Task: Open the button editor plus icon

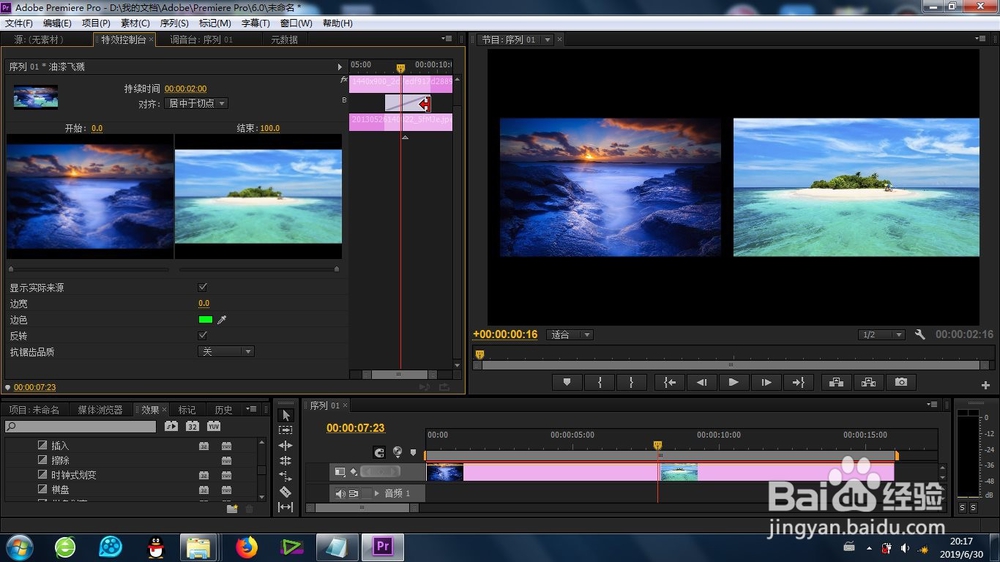Action: pos(985,385)
